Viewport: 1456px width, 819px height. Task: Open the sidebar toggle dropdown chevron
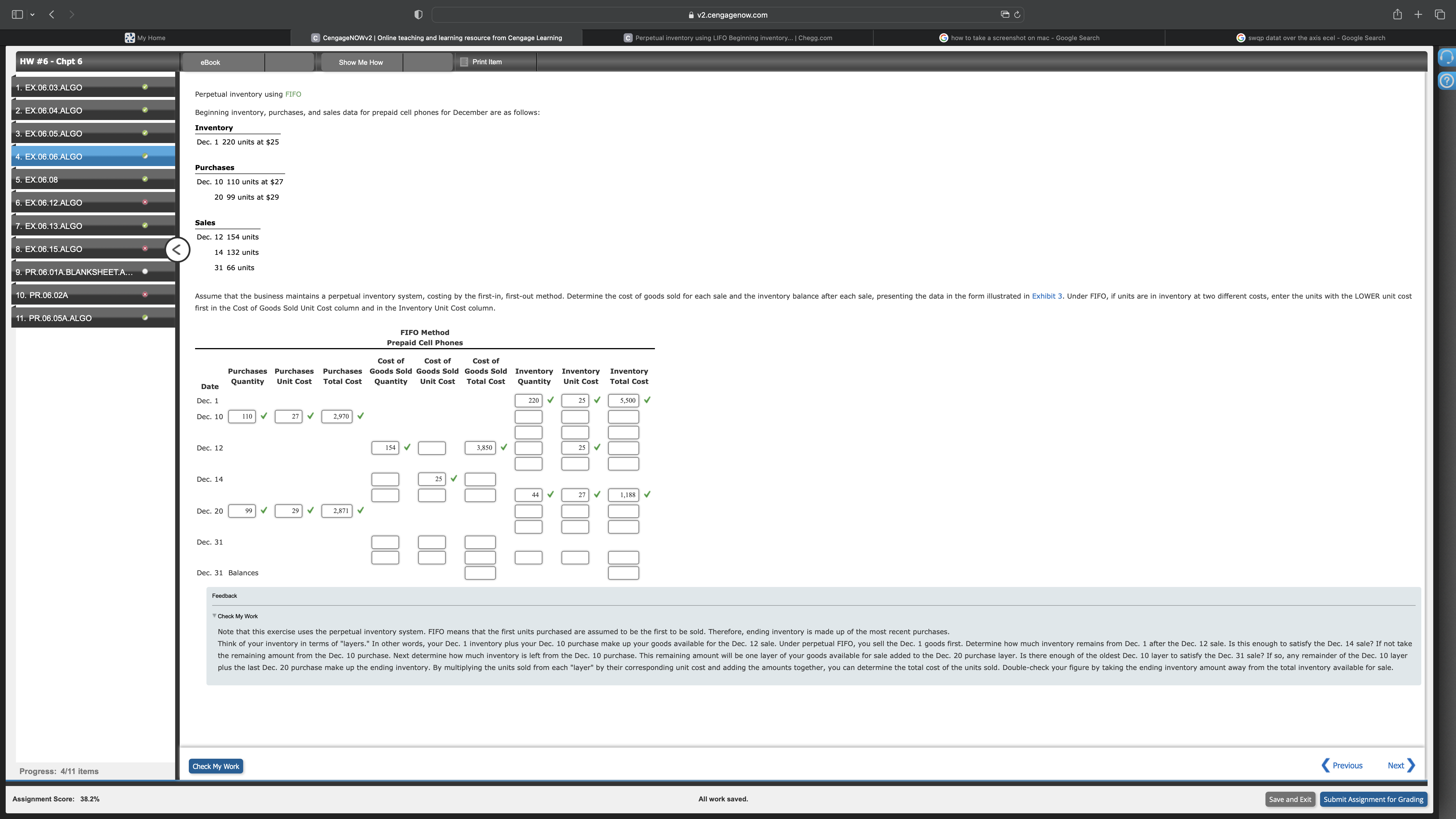click(32, 15)
